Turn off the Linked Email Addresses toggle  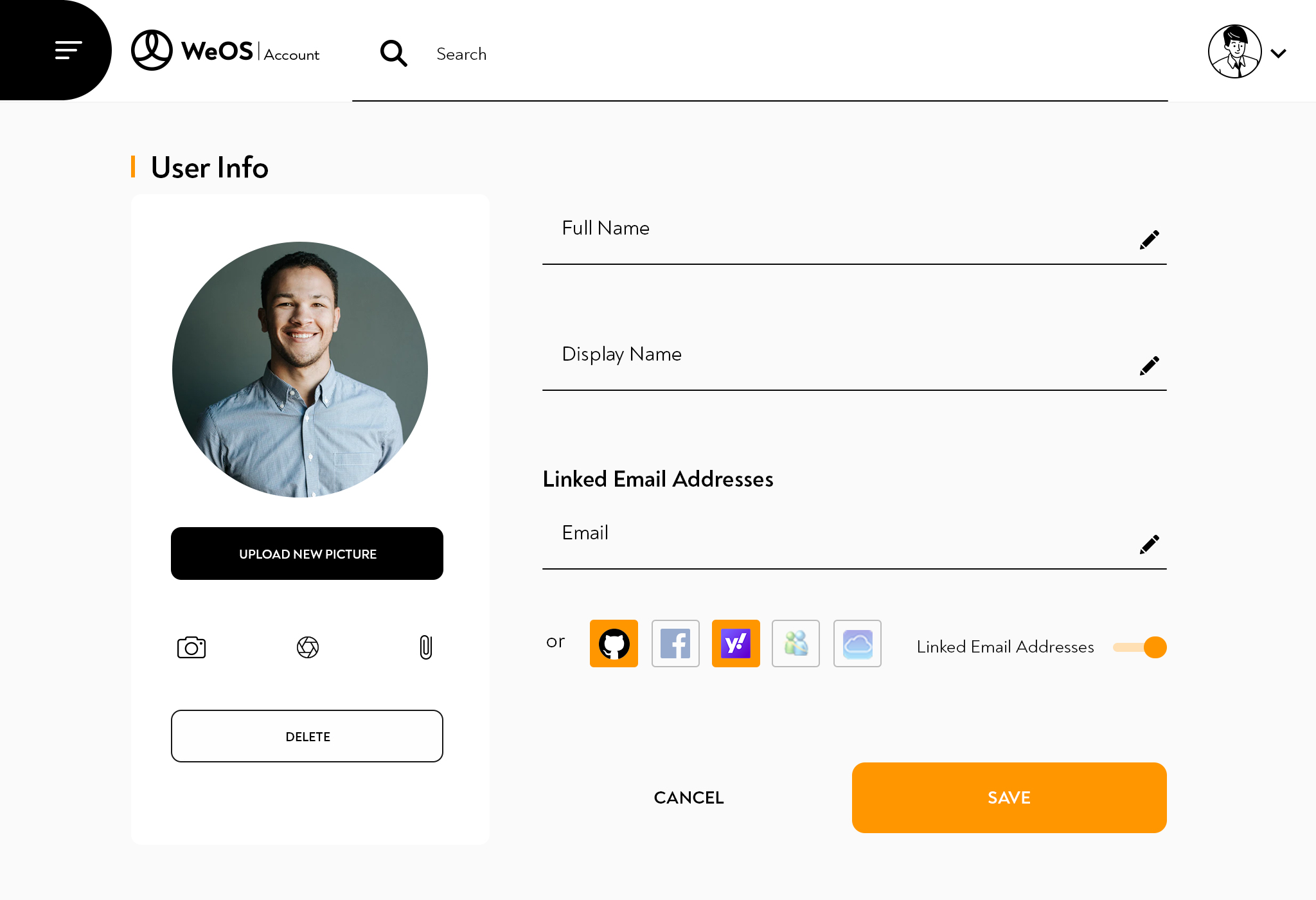click(x=1141, y=647)
